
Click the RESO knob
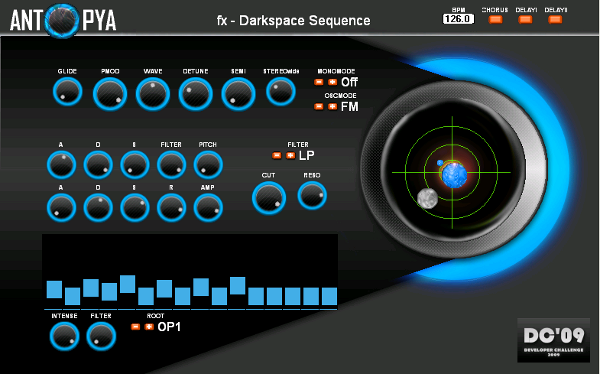pyautogui.click(x=312, y=195)
